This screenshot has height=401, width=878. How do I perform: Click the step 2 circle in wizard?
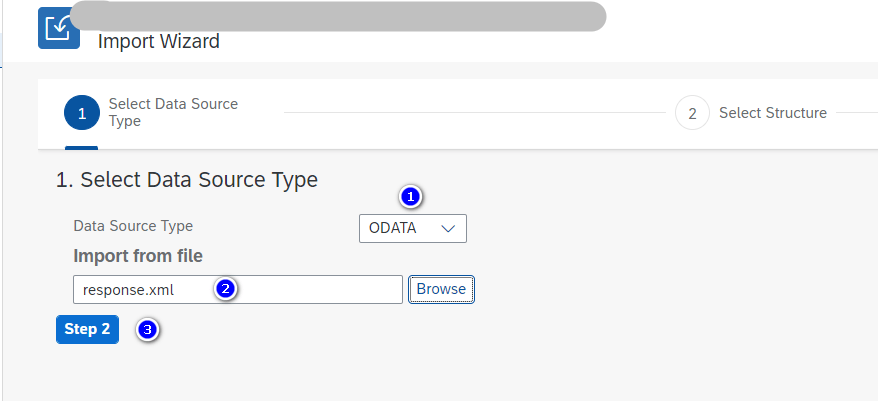(x=692, y=113)
